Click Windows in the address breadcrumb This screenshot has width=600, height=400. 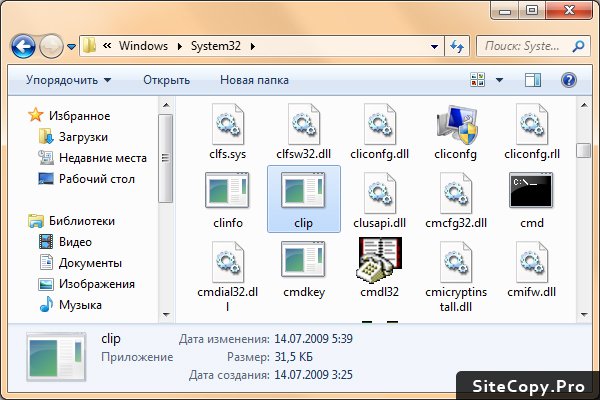143,46
